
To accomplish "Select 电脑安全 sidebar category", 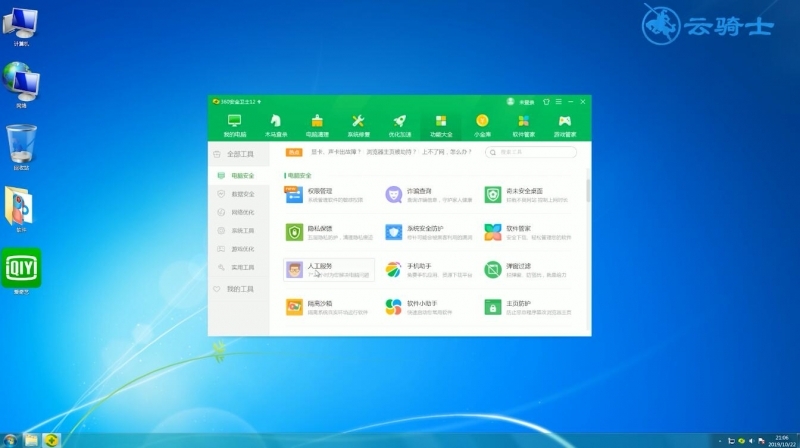I will [239, 176].
